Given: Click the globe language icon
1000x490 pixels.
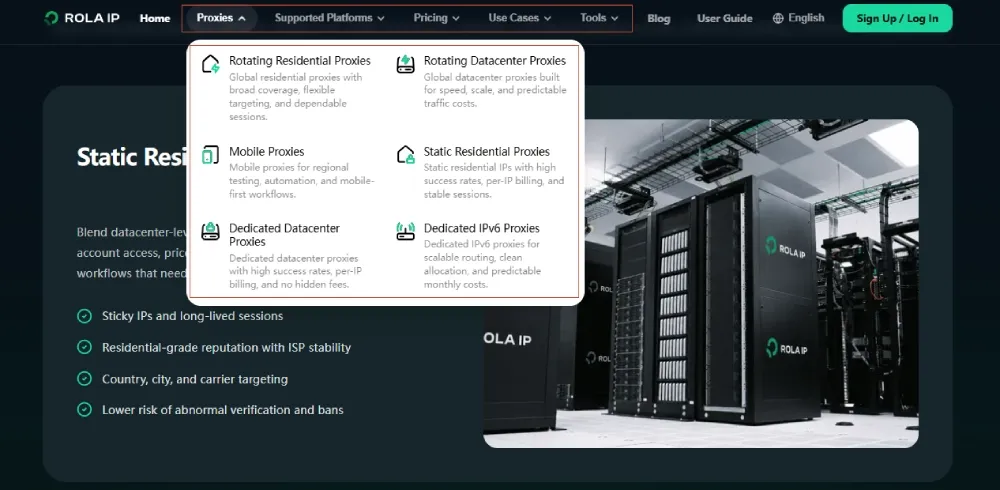Looking at the screenshot, I should 778,19.
